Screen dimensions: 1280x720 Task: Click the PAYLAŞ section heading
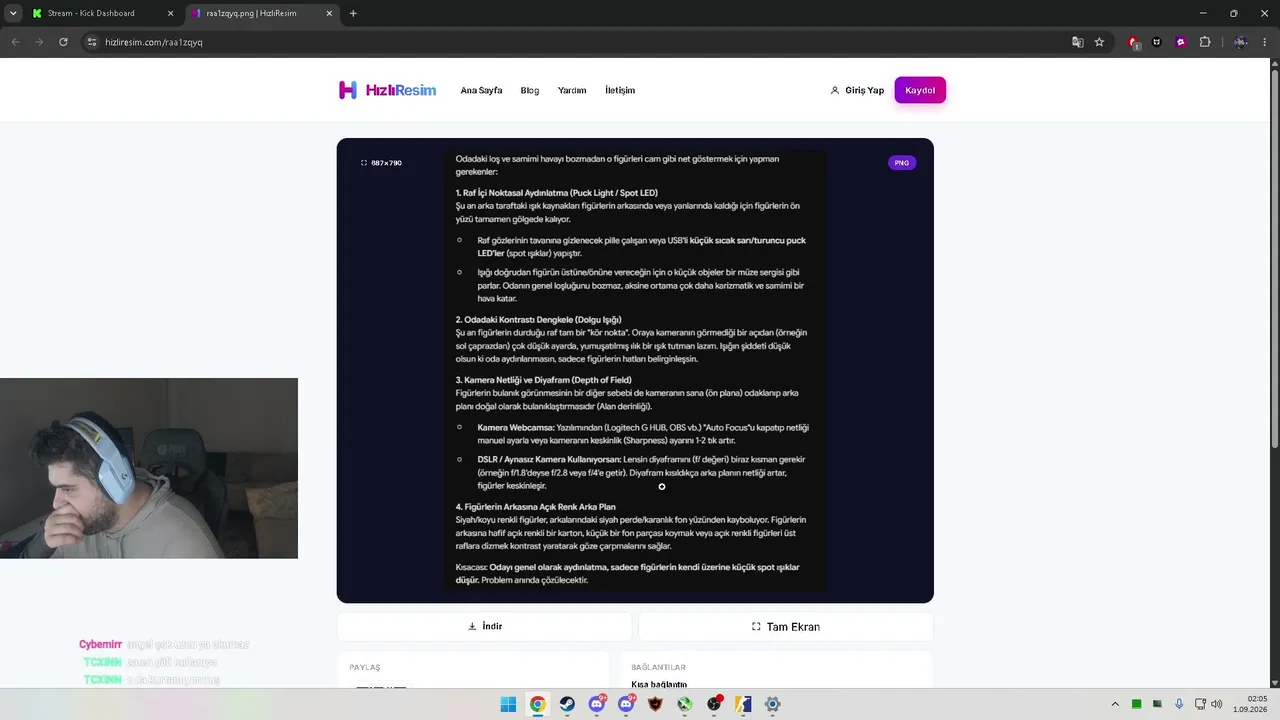tap(365, 667)
